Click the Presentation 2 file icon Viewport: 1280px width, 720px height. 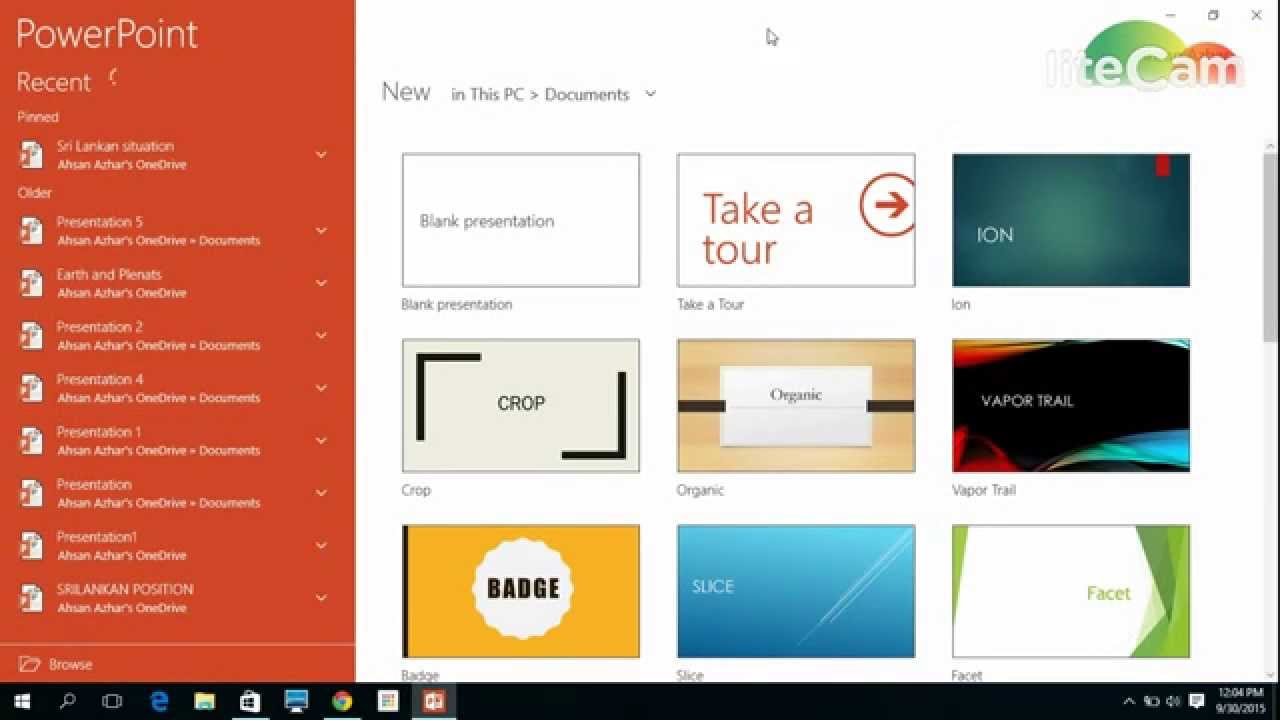pos(32,336)
